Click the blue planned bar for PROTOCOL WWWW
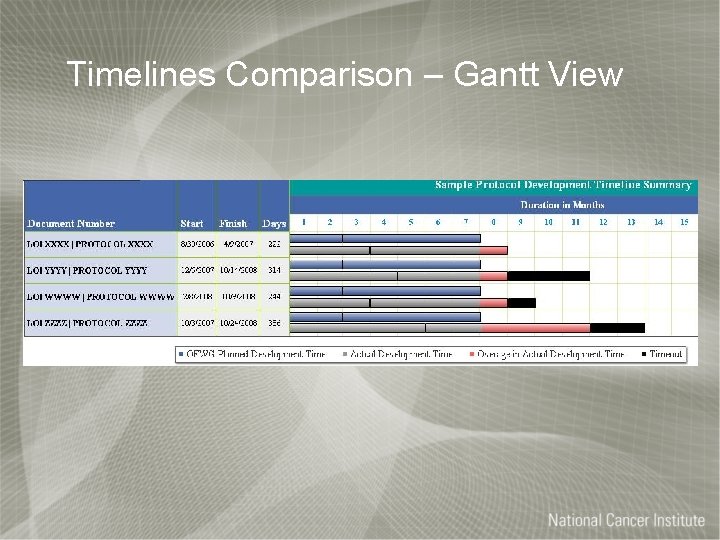The height and width of the screenshot is (540, 720). click(385, 291)
